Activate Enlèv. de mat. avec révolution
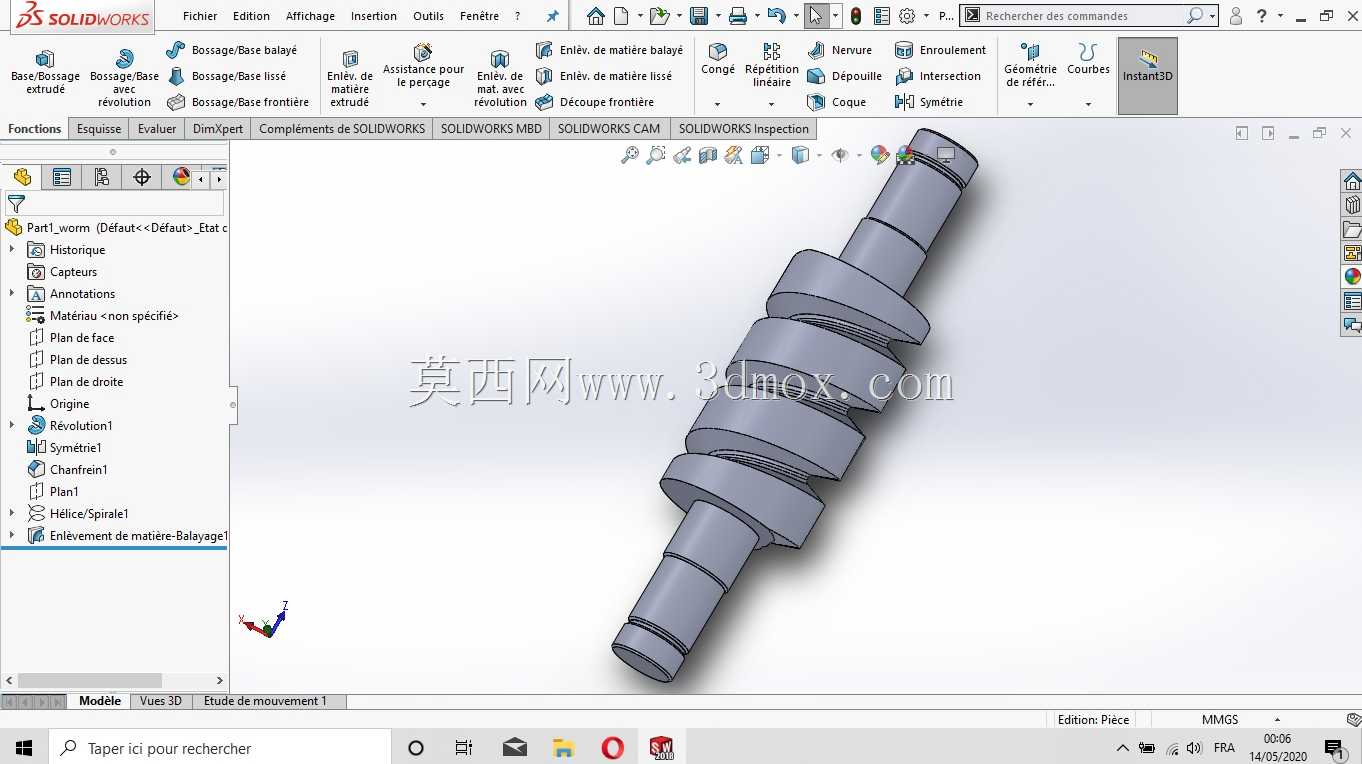Screen dimensions: 1362x764 (500, 78)
